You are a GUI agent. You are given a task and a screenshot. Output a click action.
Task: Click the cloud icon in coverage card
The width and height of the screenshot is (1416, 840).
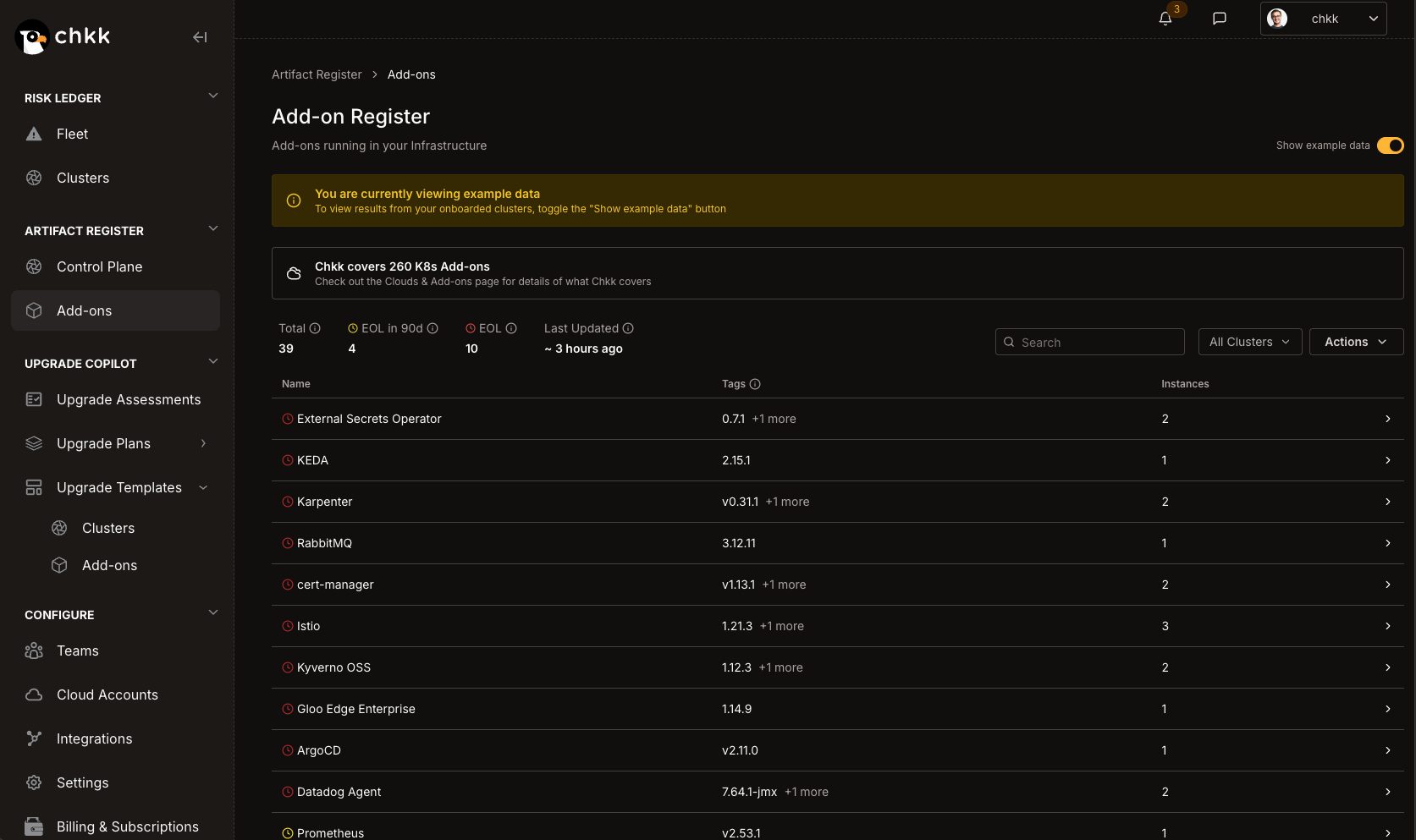(294, 273)
